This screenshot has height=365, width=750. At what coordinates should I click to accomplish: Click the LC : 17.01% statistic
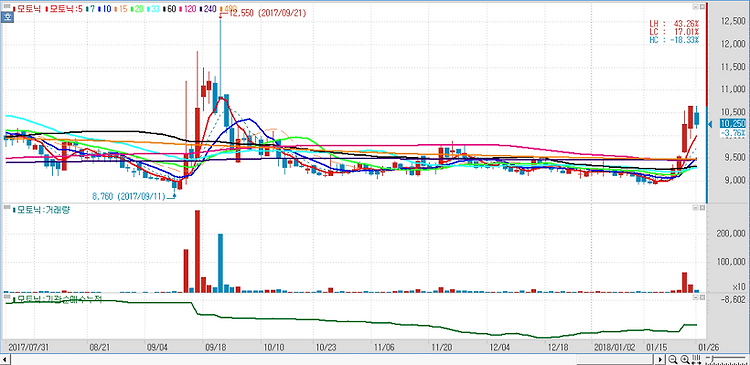pos(673,31)
